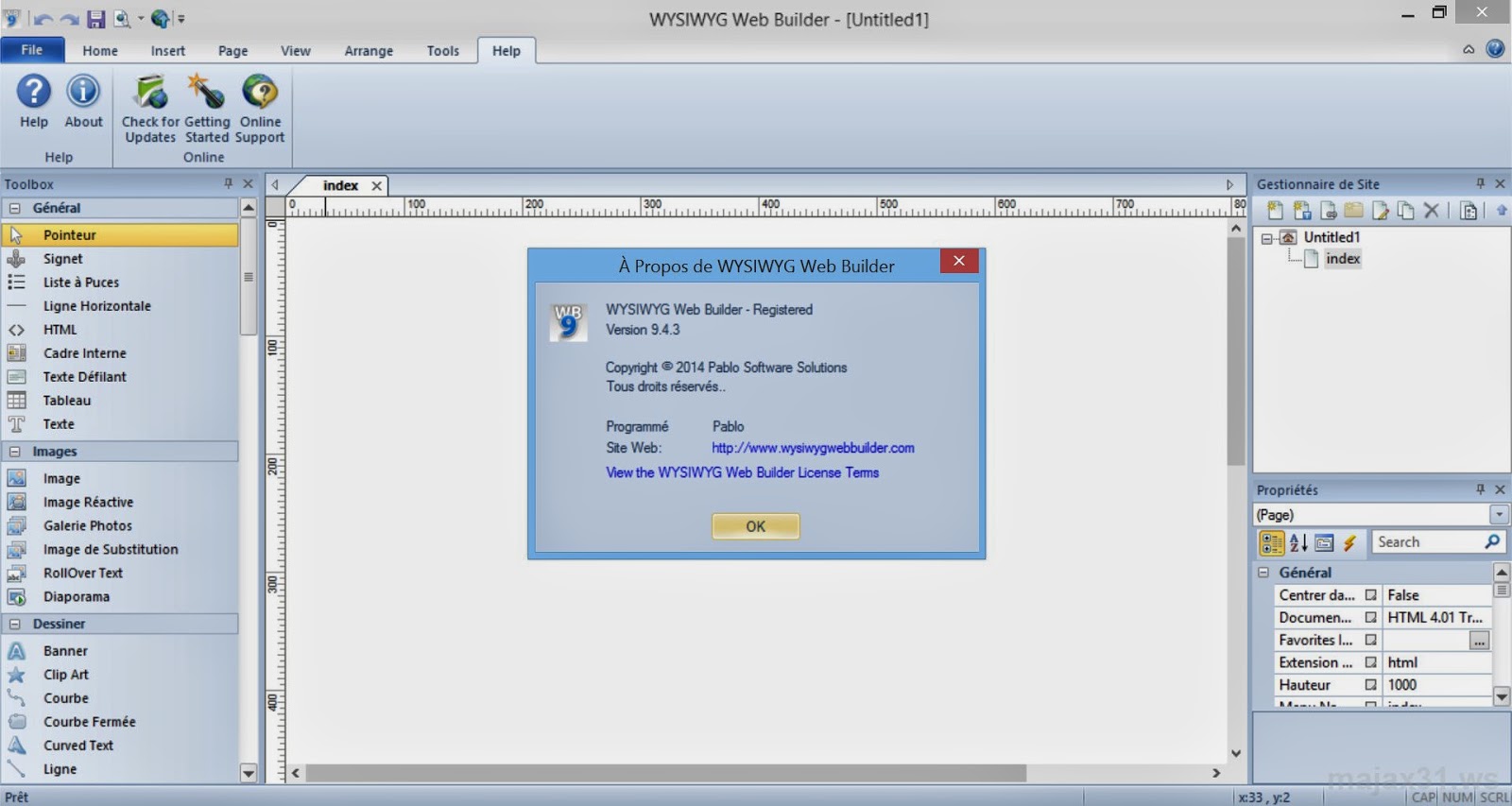
Task: Save using the floppy disk icon
Action: pyautogui.click(x=95, y=19)
